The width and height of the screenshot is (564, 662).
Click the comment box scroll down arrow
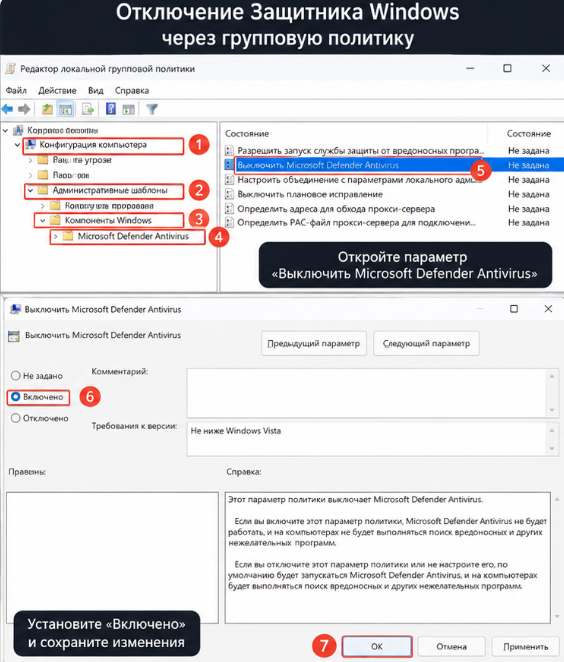click(x=552, y=410)
